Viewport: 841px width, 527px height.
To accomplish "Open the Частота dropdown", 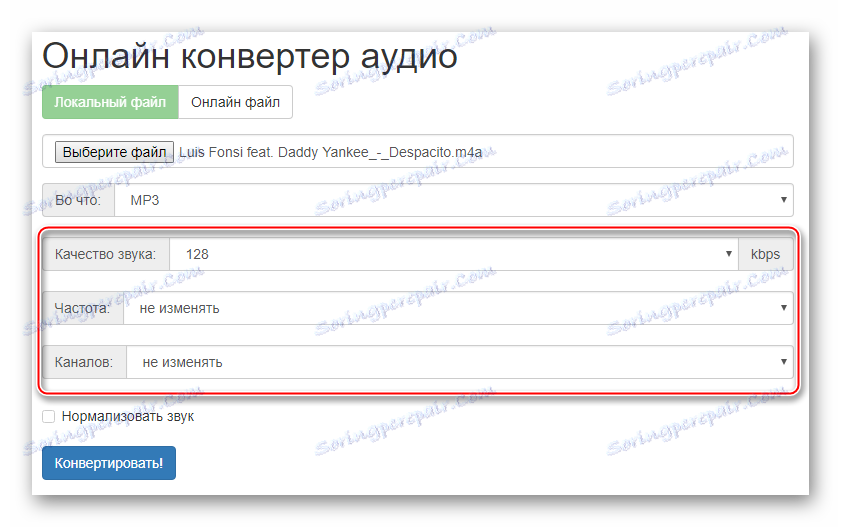I will coord(458,308).
